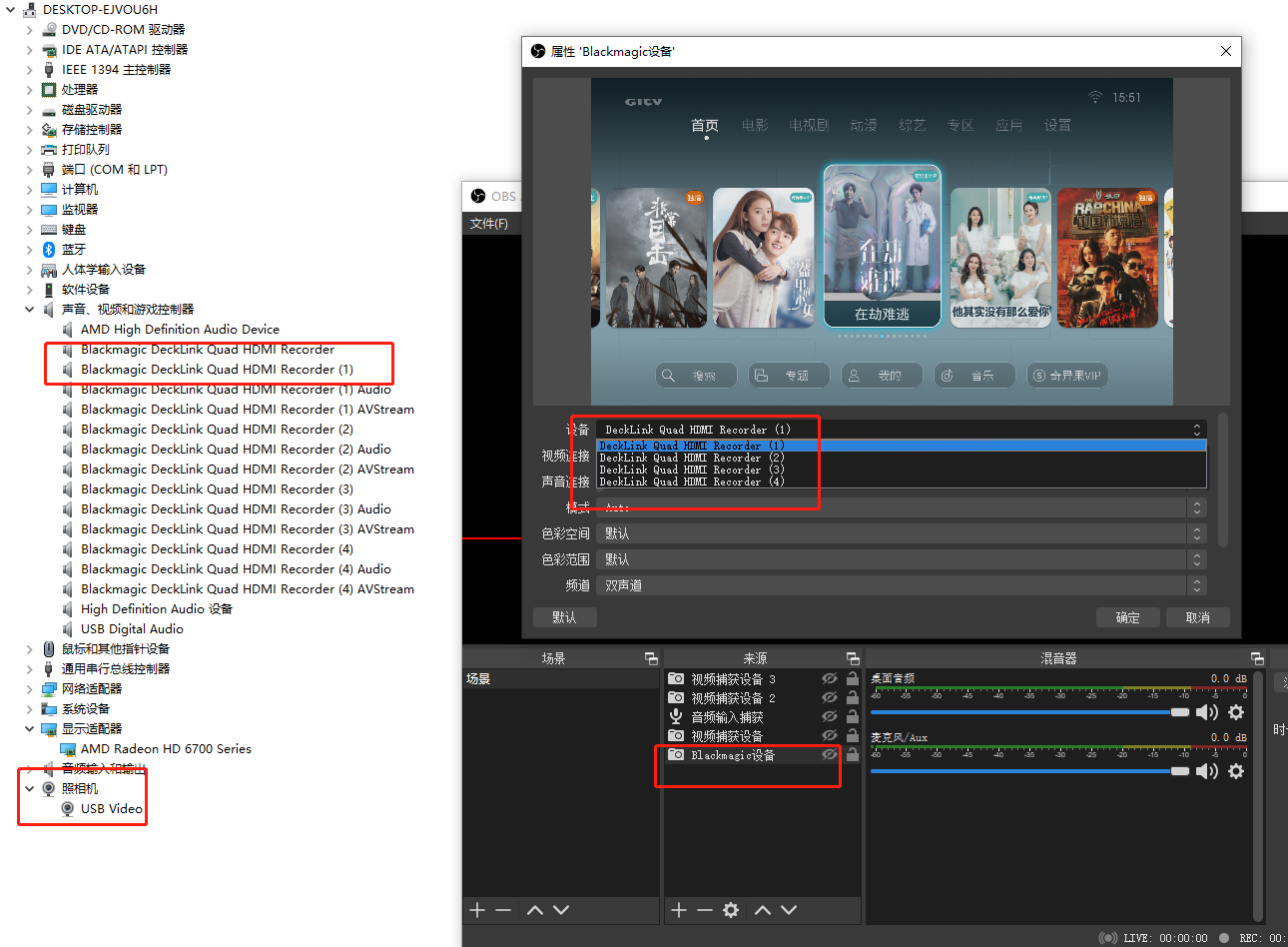Select the AMD High Definition Audio Device entry
1288x947 pixels.
pos(180,330)
